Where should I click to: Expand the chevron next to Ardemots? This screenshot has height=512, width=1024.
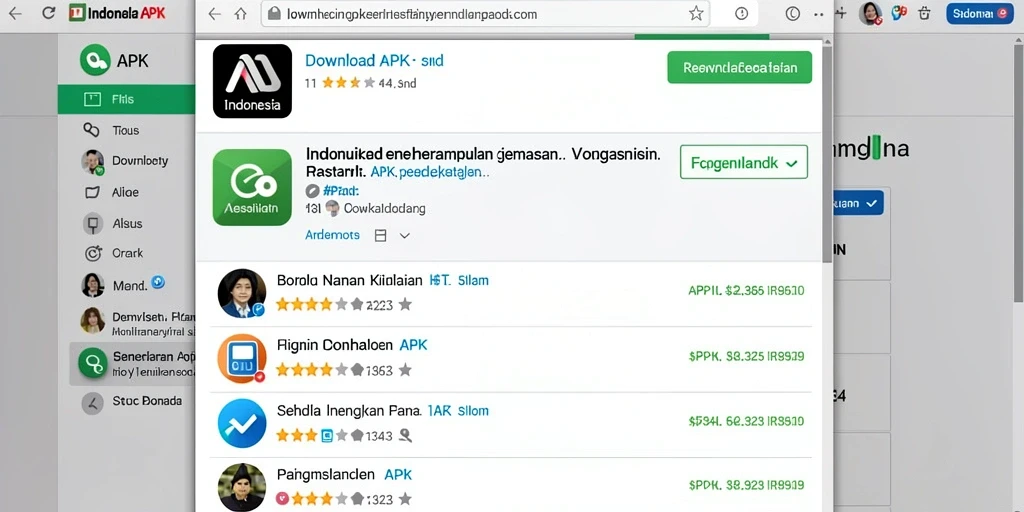pos(404,236)
